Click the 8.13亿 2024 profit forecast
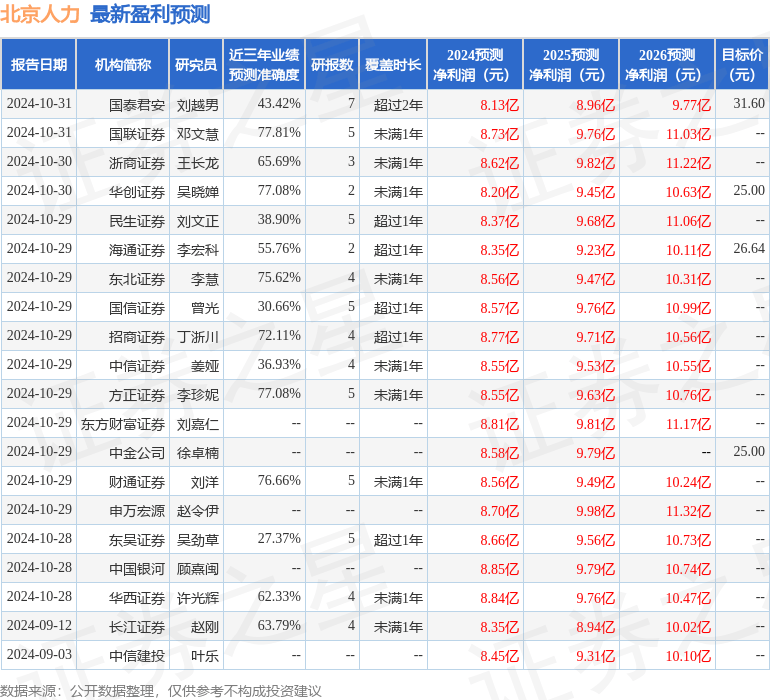This screenshot has height=700, width=770. coord(499,105)
